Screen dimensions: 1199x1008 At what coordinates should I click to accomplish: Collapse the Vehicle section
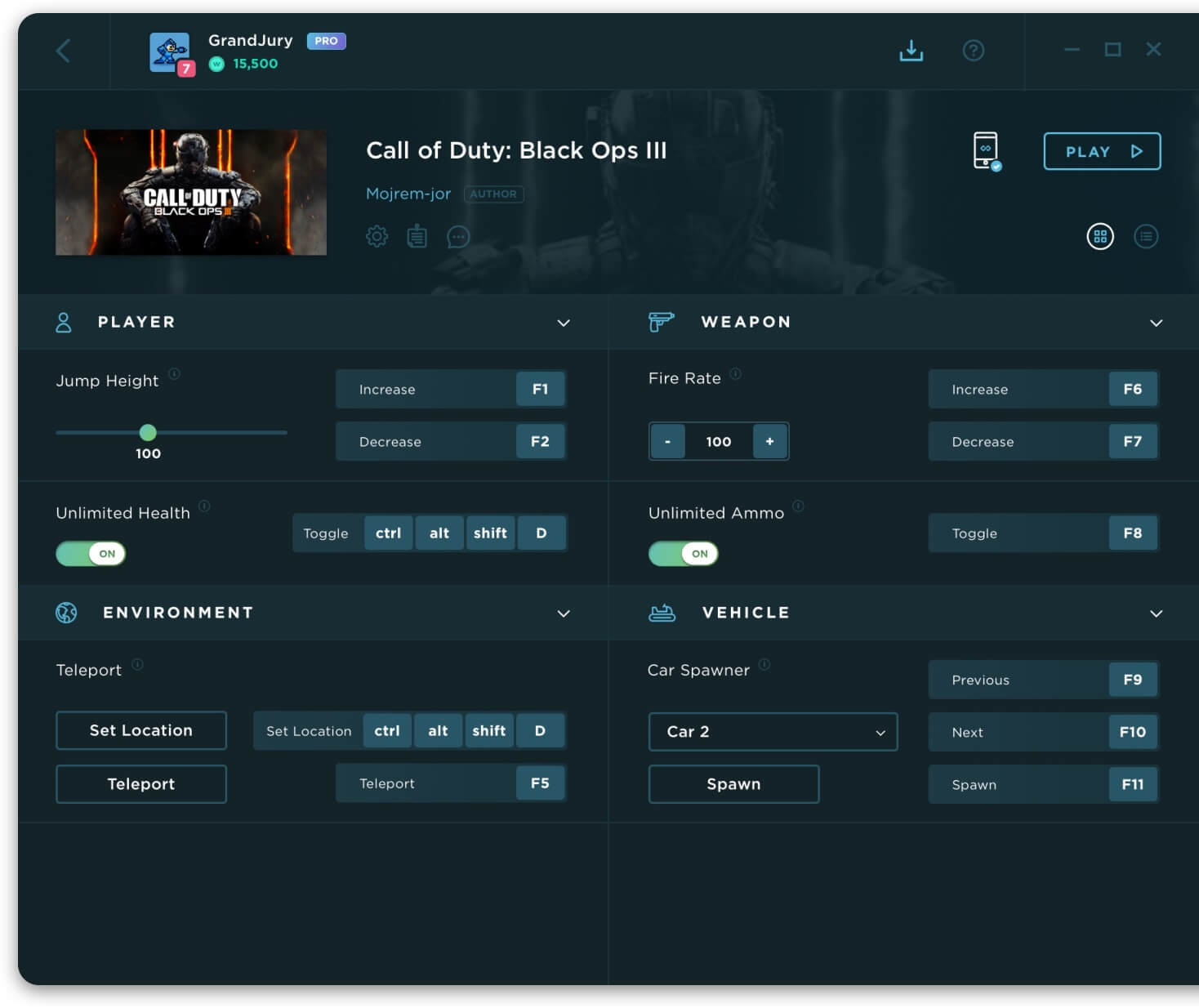(x=1156, y=613)
